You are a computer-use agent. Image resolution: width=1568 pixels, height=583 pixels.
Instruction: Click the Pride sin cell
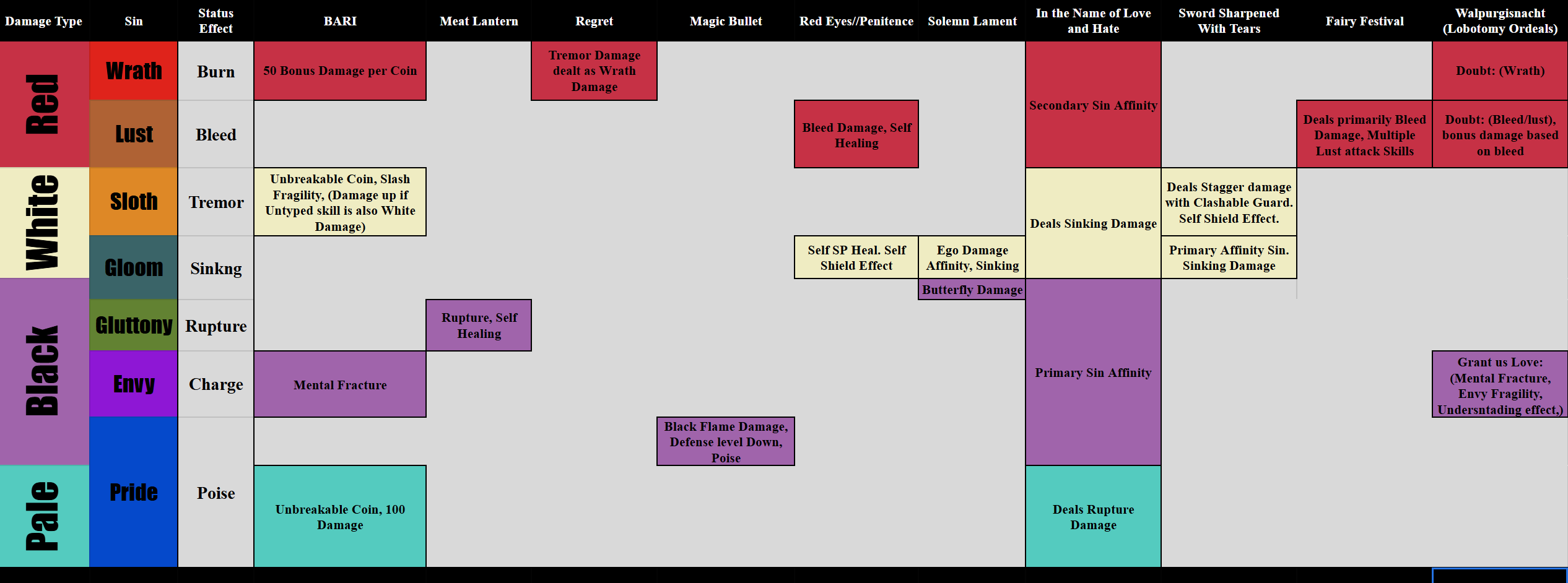pos(133,492)
